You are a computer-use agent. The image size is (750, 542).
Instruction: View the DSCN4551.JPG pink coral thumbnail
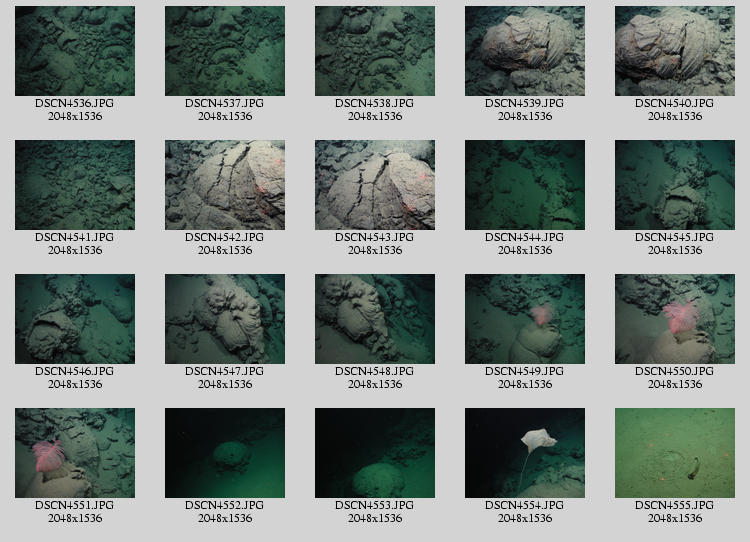click(75, 453)
